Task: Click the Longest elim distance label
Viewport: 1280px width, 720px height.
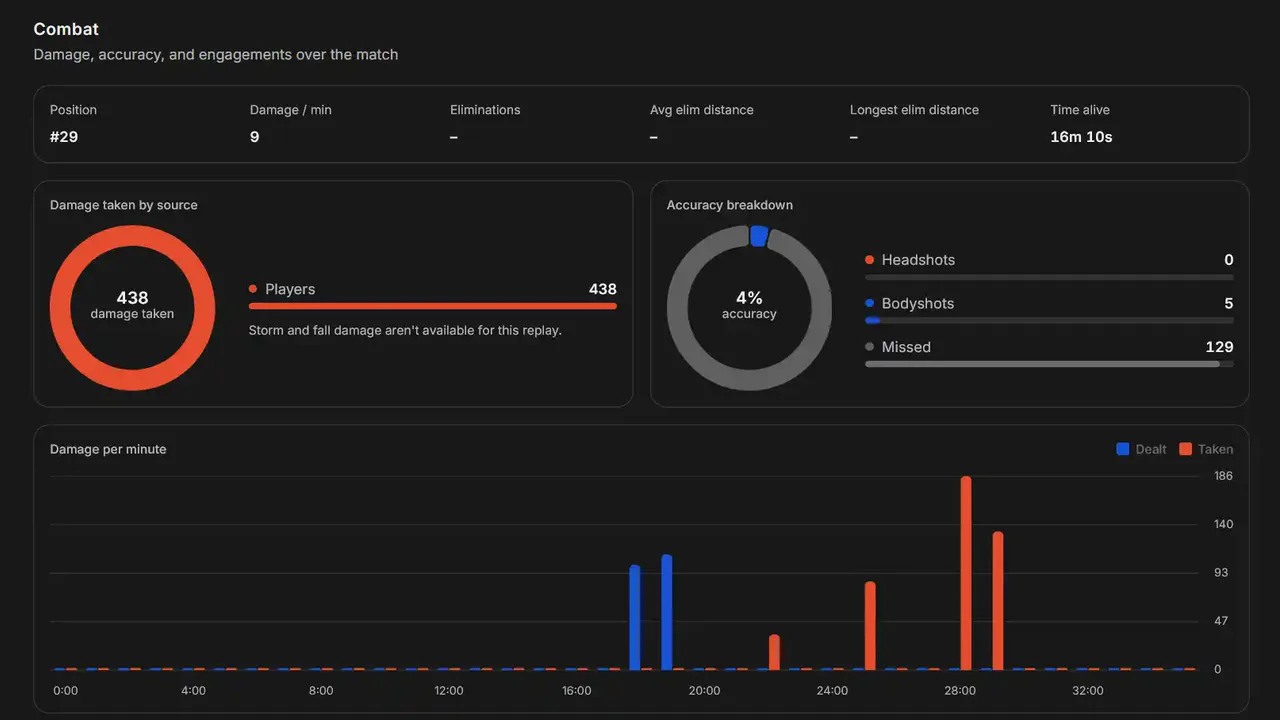Action: tap(914, 110)
